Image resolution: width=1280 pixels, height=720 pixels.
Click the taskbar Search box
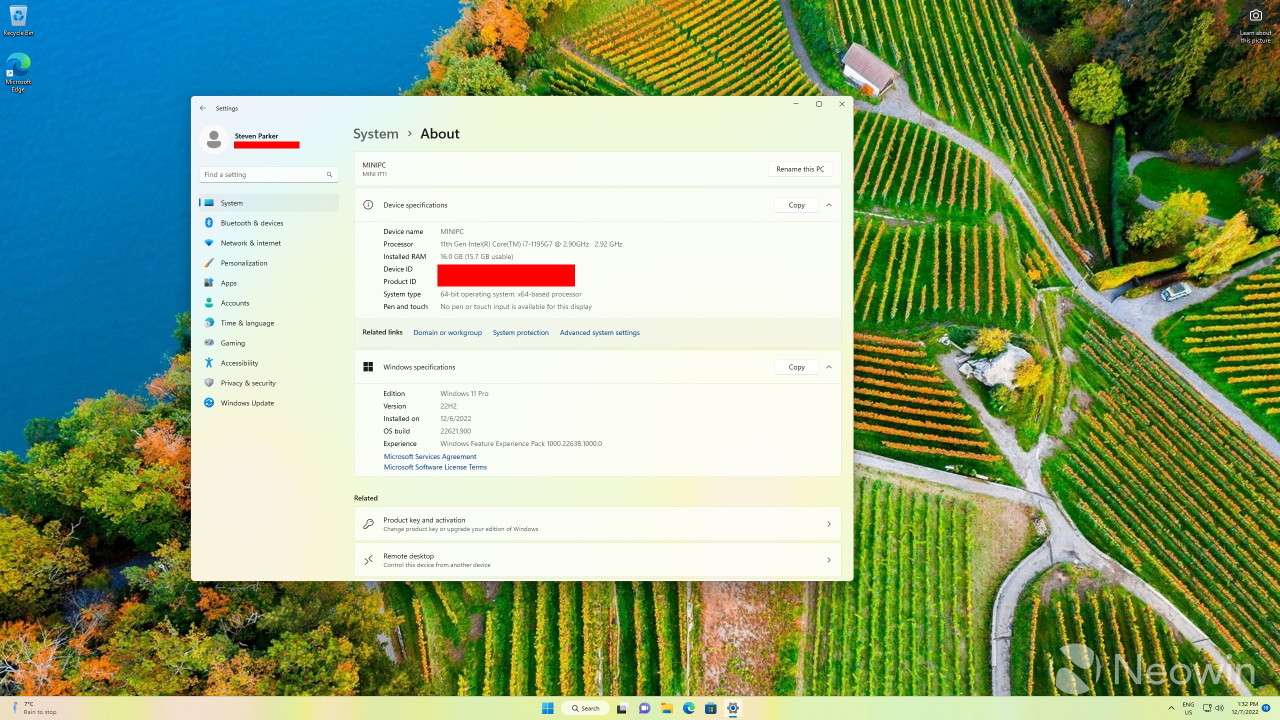pos(585,708)
